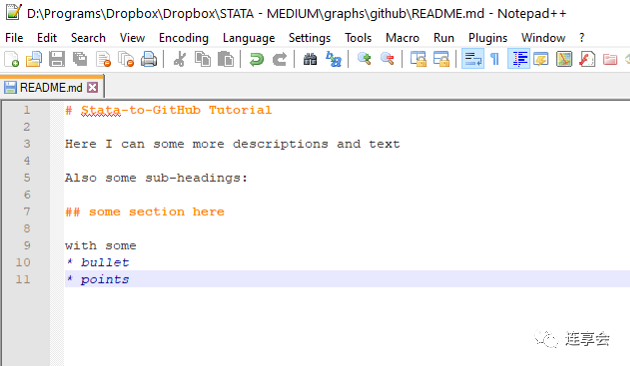Open the Plugins menu
The image size is (630, 366).
pos(488,38)
